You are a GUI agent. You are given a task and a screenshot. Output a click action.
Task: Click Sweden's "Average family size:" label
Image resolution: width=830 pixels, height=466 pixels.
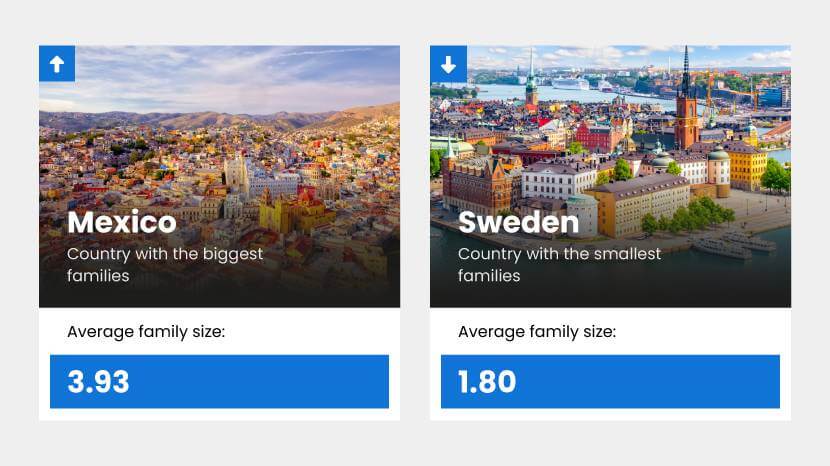537,331
